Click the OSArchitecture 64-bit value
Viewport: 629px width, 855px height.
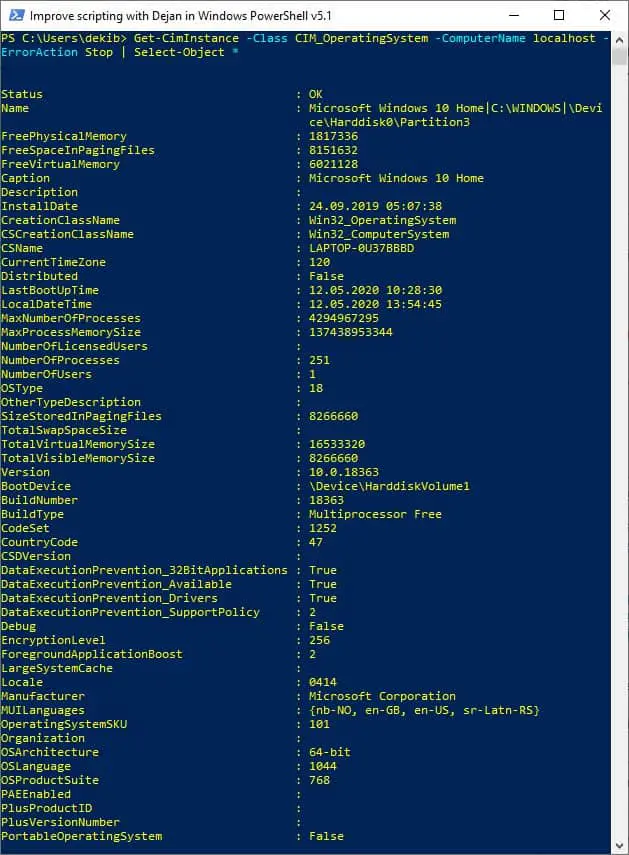pos(330,752)
